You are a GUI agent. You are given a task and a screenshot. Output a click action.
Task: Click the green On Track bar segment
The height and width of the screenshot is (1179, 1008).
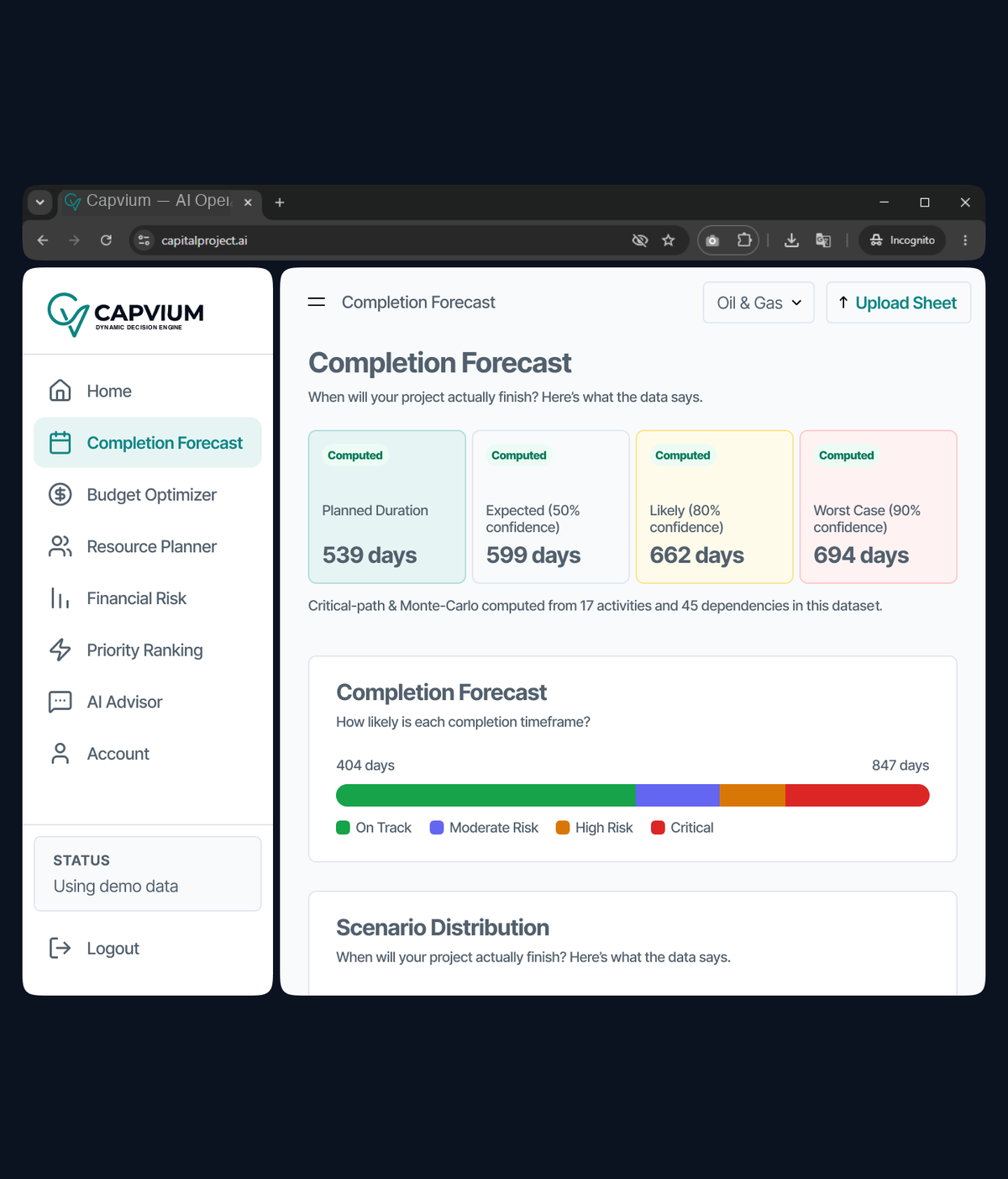point(486,795)
